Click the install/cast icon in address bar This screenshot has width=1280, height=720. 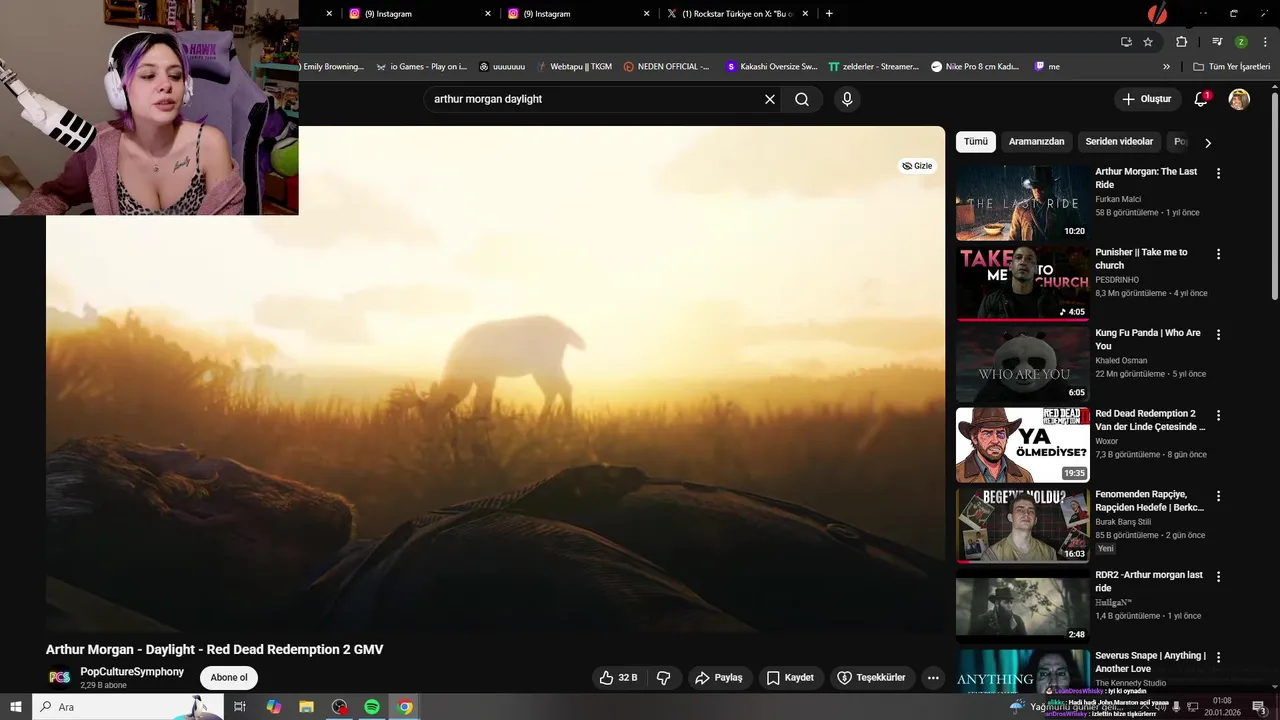1126,42
